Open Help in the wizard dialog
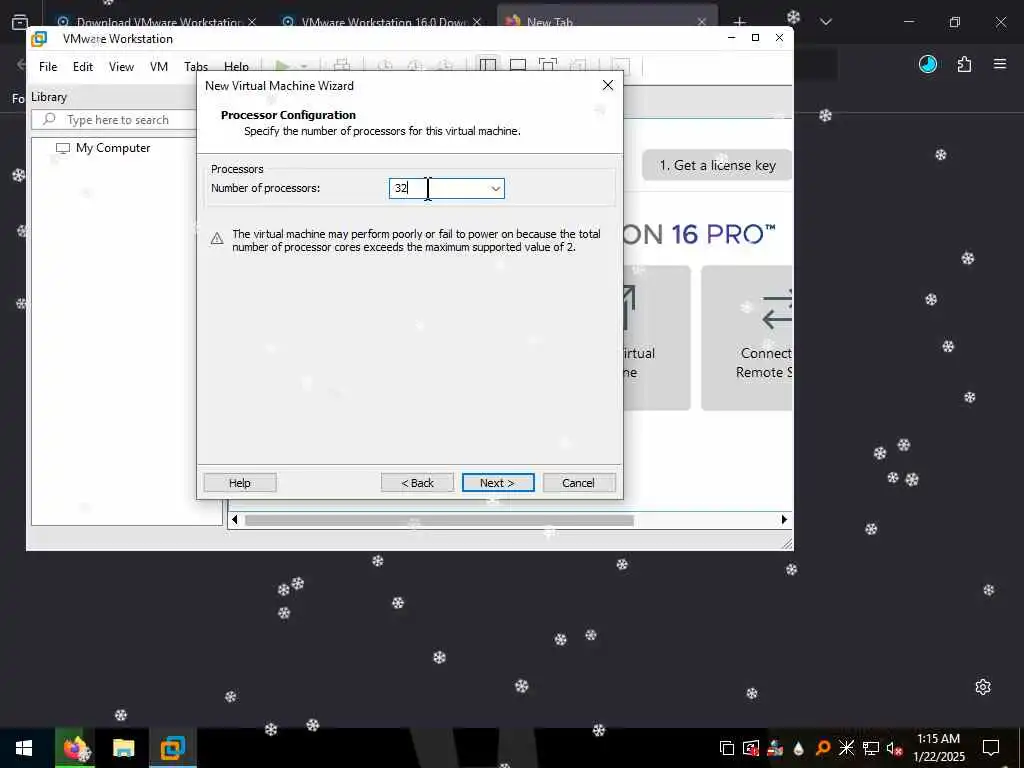 coord(240,483)
